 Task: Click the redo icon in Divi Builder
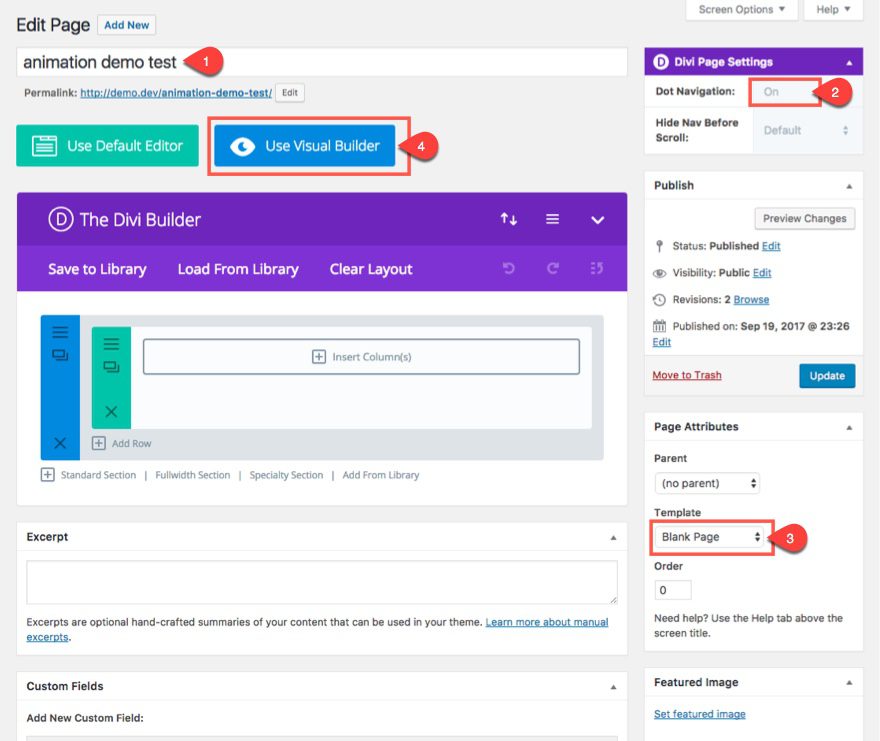552,269
